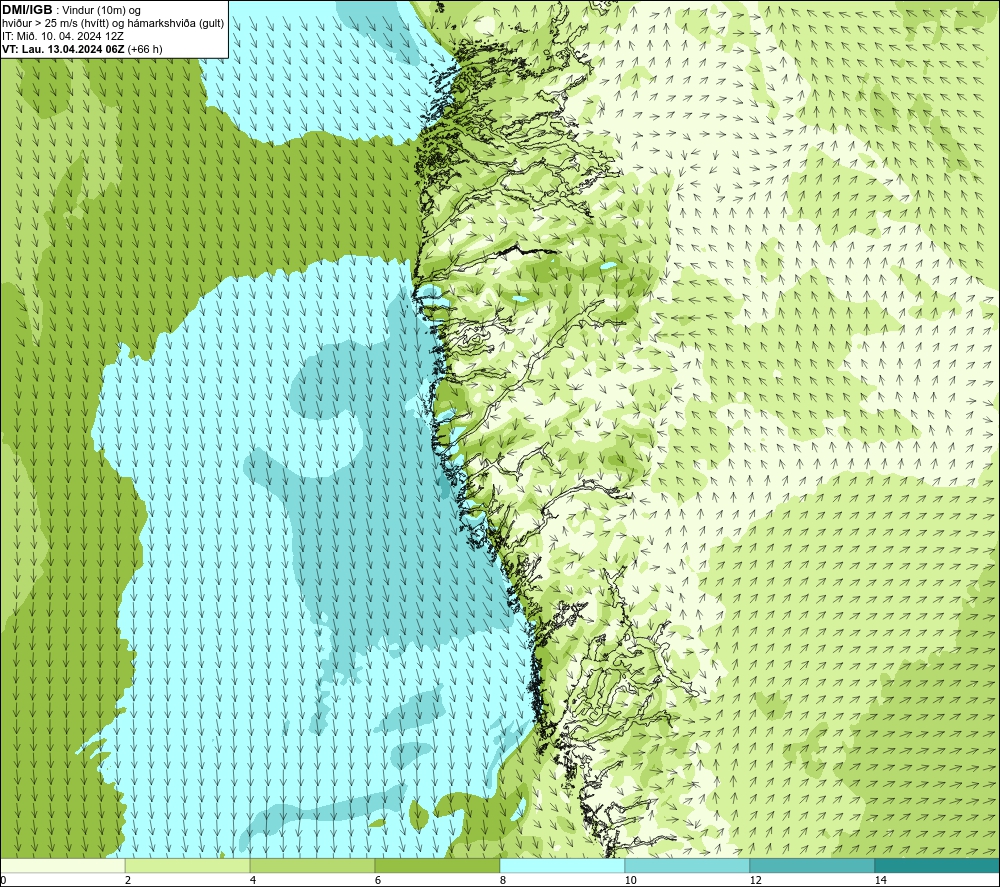Click the 'DMI/IGB : Vindur (10m) og' title line
The width and height of the screenshot is (1000, 887).
pos(71,10)
